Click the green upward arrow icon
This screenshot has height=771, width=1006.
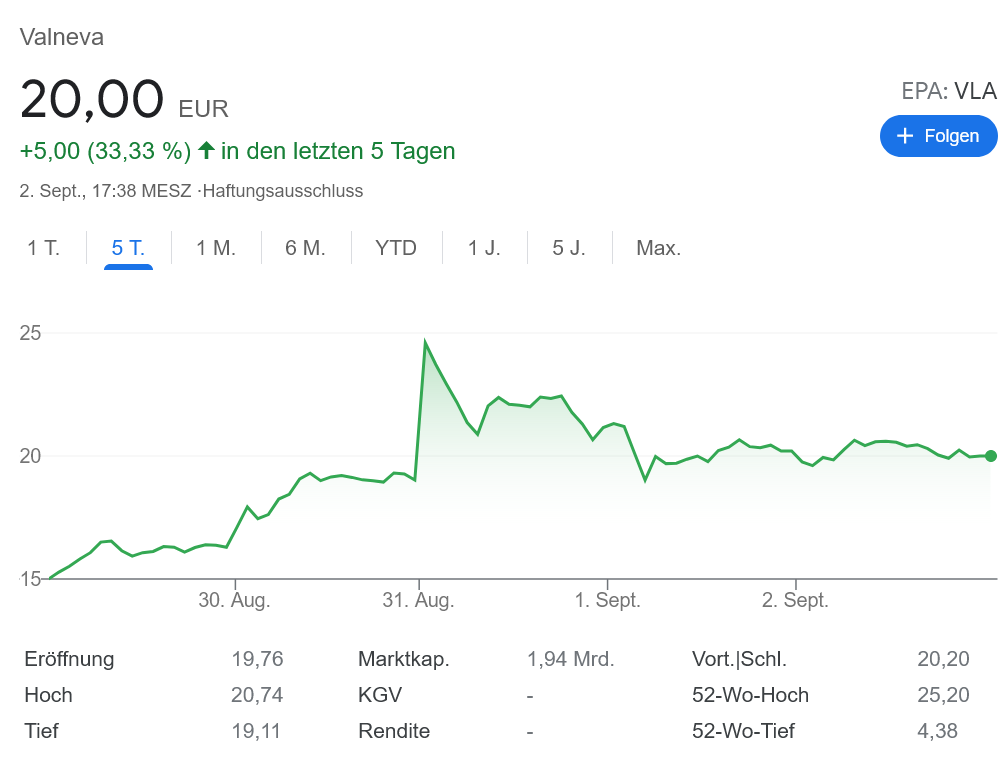[x=206, y=150]
